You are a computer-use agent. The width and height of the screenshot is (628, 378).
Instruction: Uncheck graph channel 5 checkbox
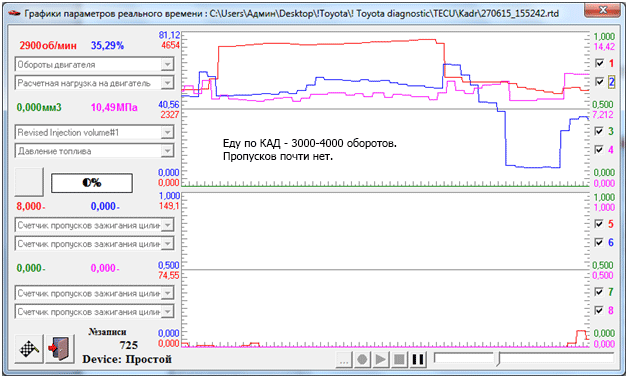click(599, 224)
